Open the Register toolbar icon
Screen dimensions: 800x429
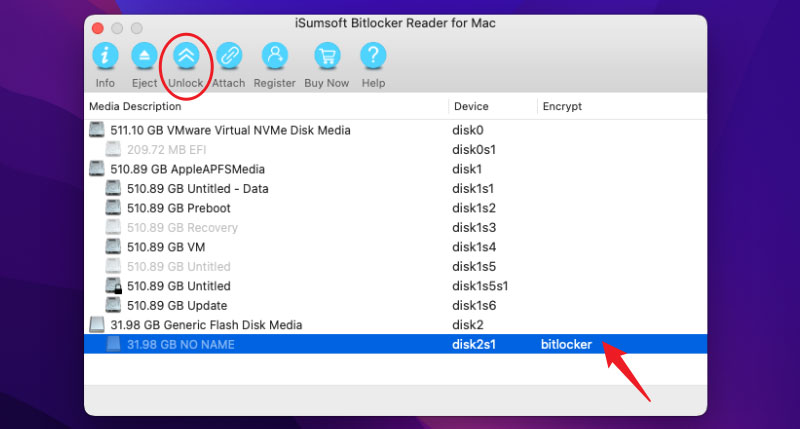click(275, 56)
